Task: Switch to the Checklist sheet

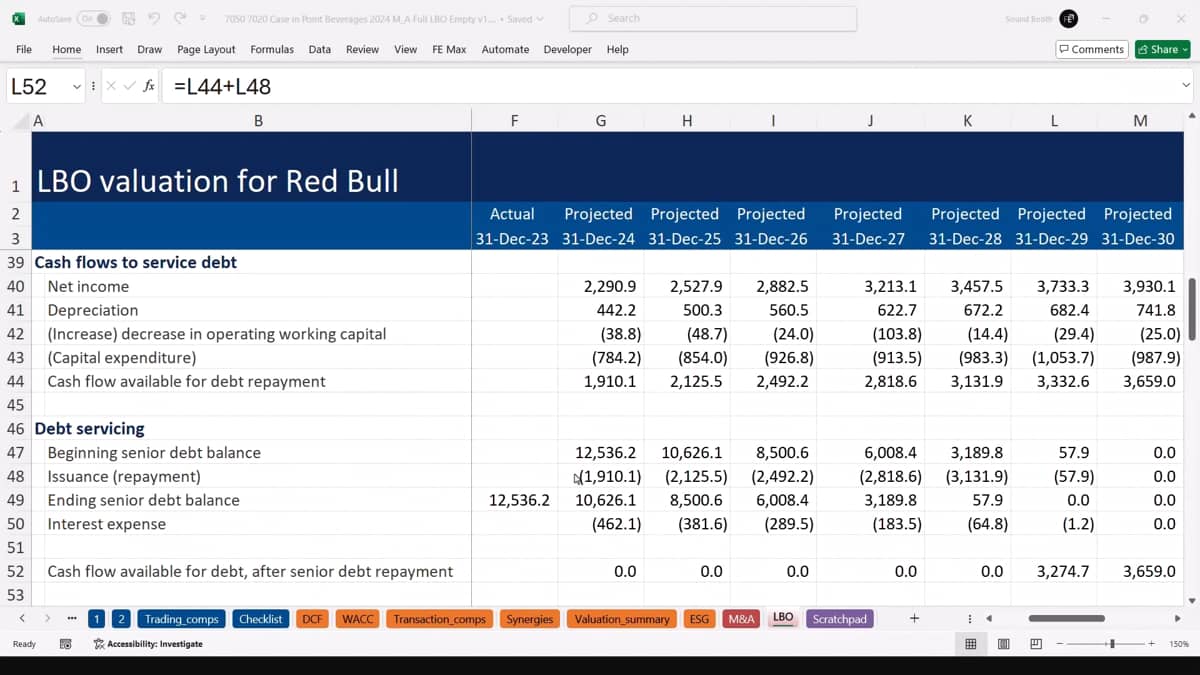Action: (x=261, y=619)
